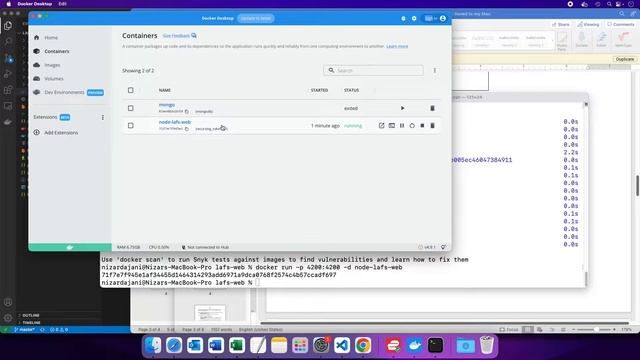Click Not connected to Hub status
Image resolution: width=640 pixels, height=360 pixels.
205,247
